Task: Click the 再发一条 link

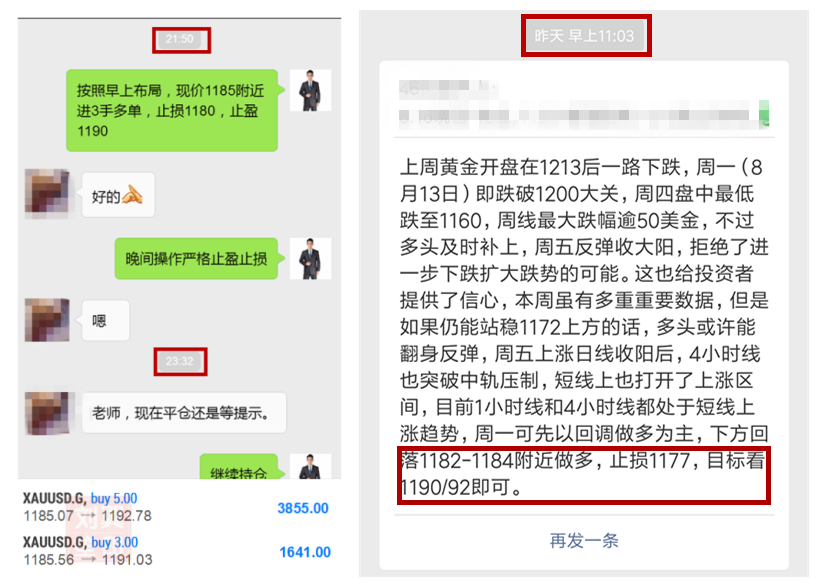Action: tap(584, 541)
